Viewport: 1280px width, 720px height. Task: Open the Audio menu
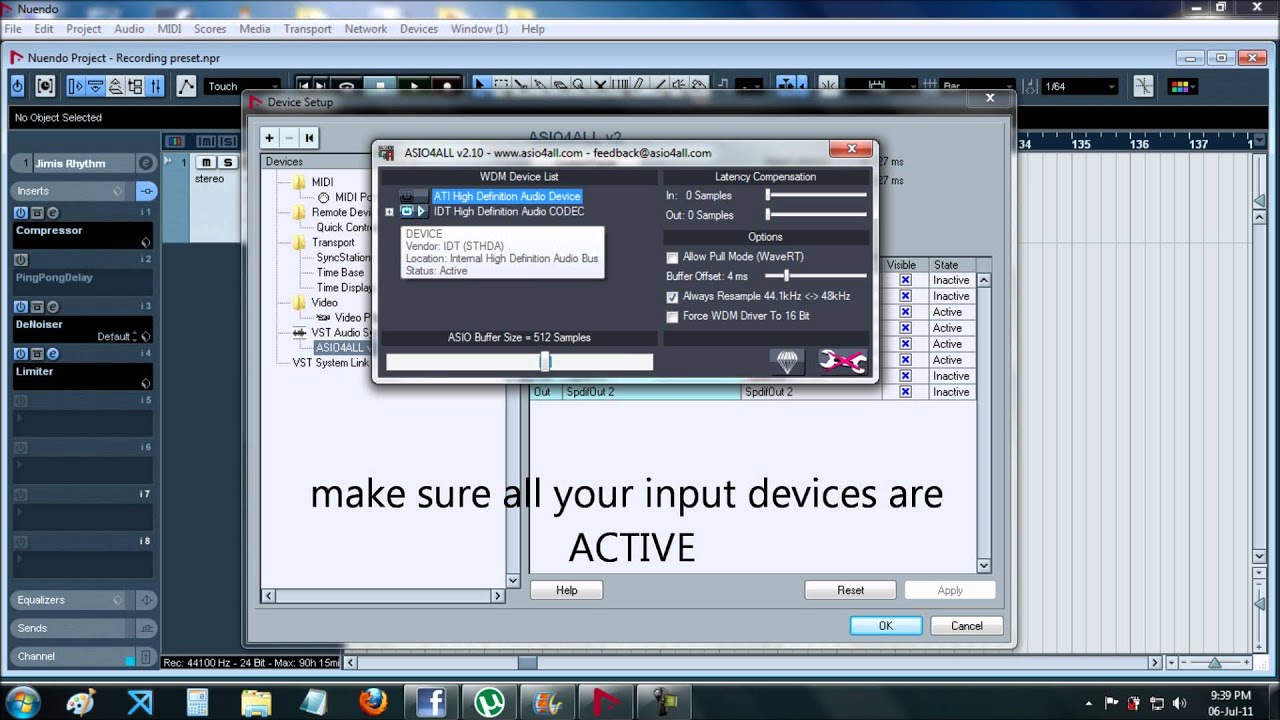[x=129, y=29]
